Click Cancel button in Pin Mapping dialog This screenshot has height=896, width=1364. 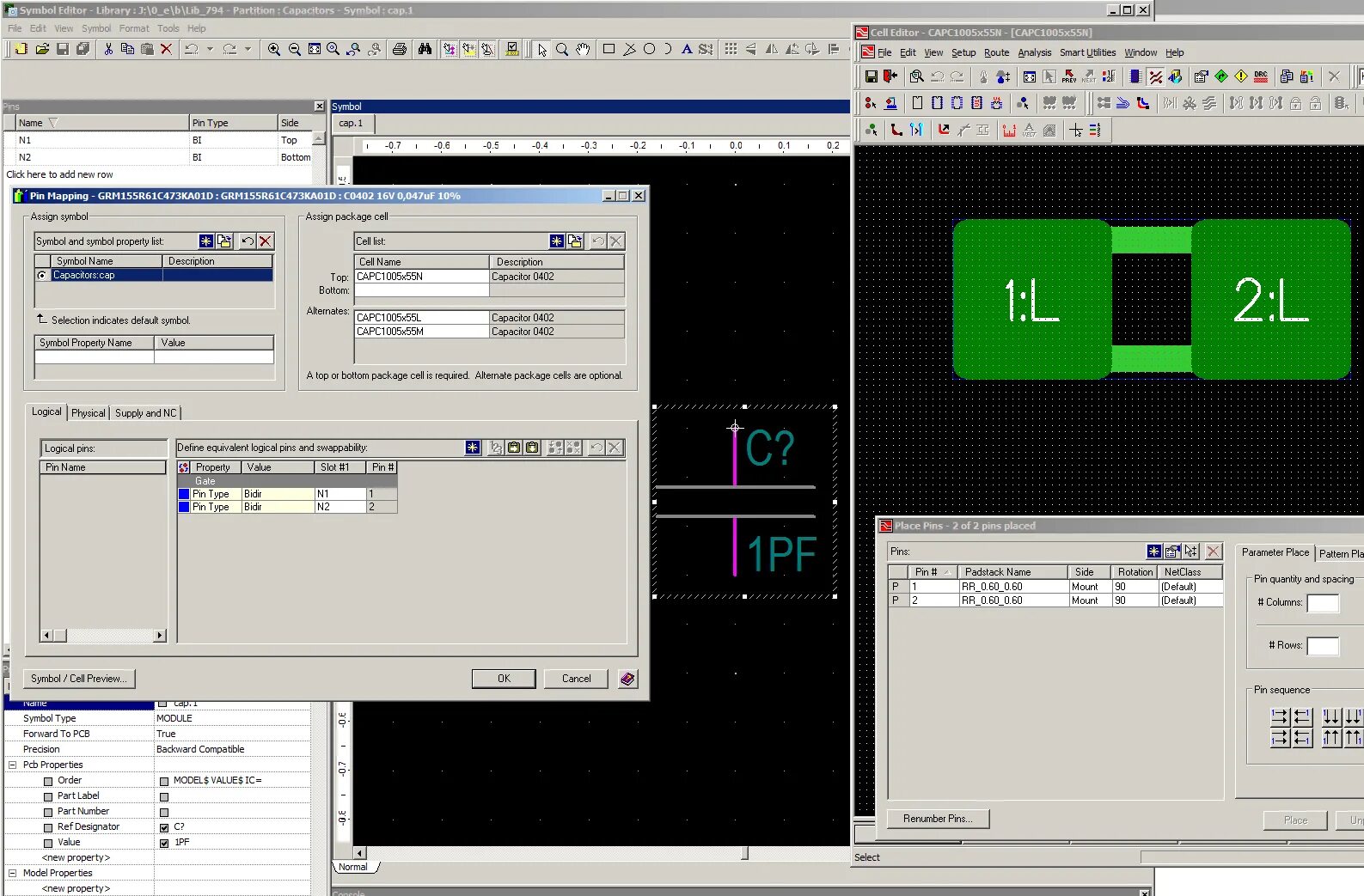coord(576,679)
